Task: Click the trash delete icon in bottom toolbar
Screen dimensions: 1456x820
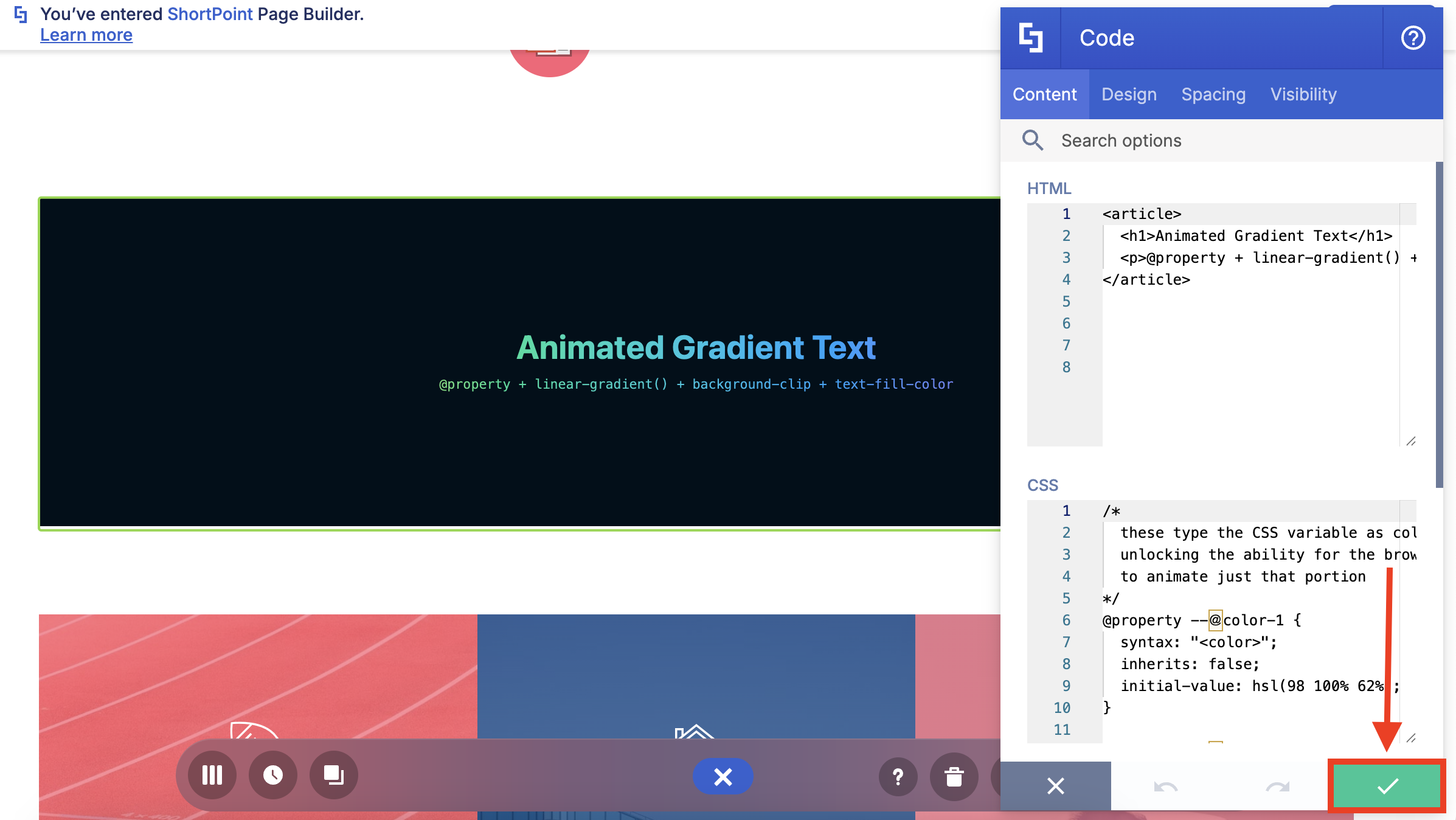Action: 954,777
